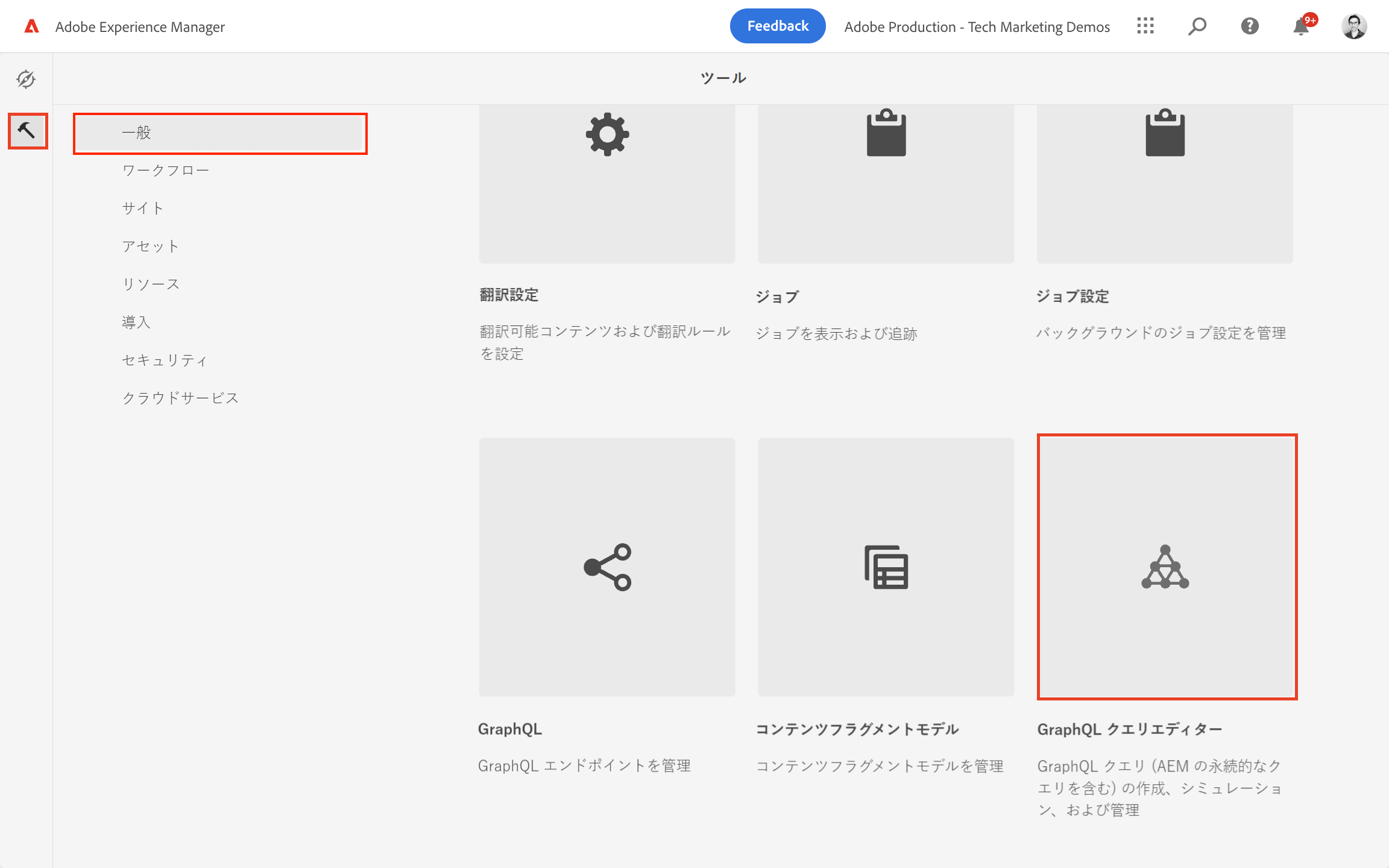
Task: Open notifications bell with 9+ badge
Action: click(1302, 27)
